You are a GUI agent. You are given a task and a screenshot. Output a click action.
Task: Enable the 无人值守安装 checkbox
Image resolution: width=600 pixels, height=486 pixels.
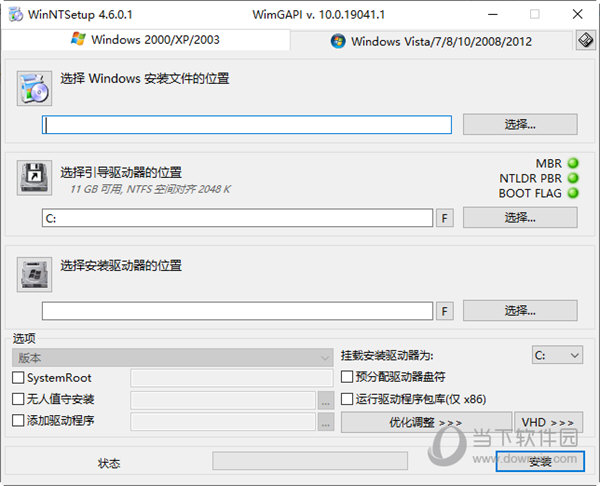tap(18, 399)
